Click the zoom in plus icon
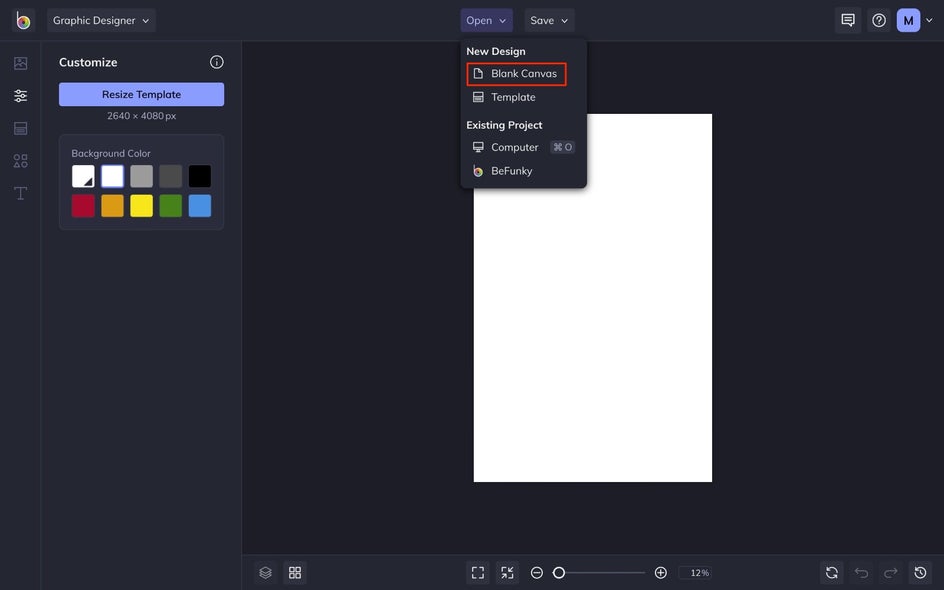This screenshot has width=944, height=590. tap(660, 573)
